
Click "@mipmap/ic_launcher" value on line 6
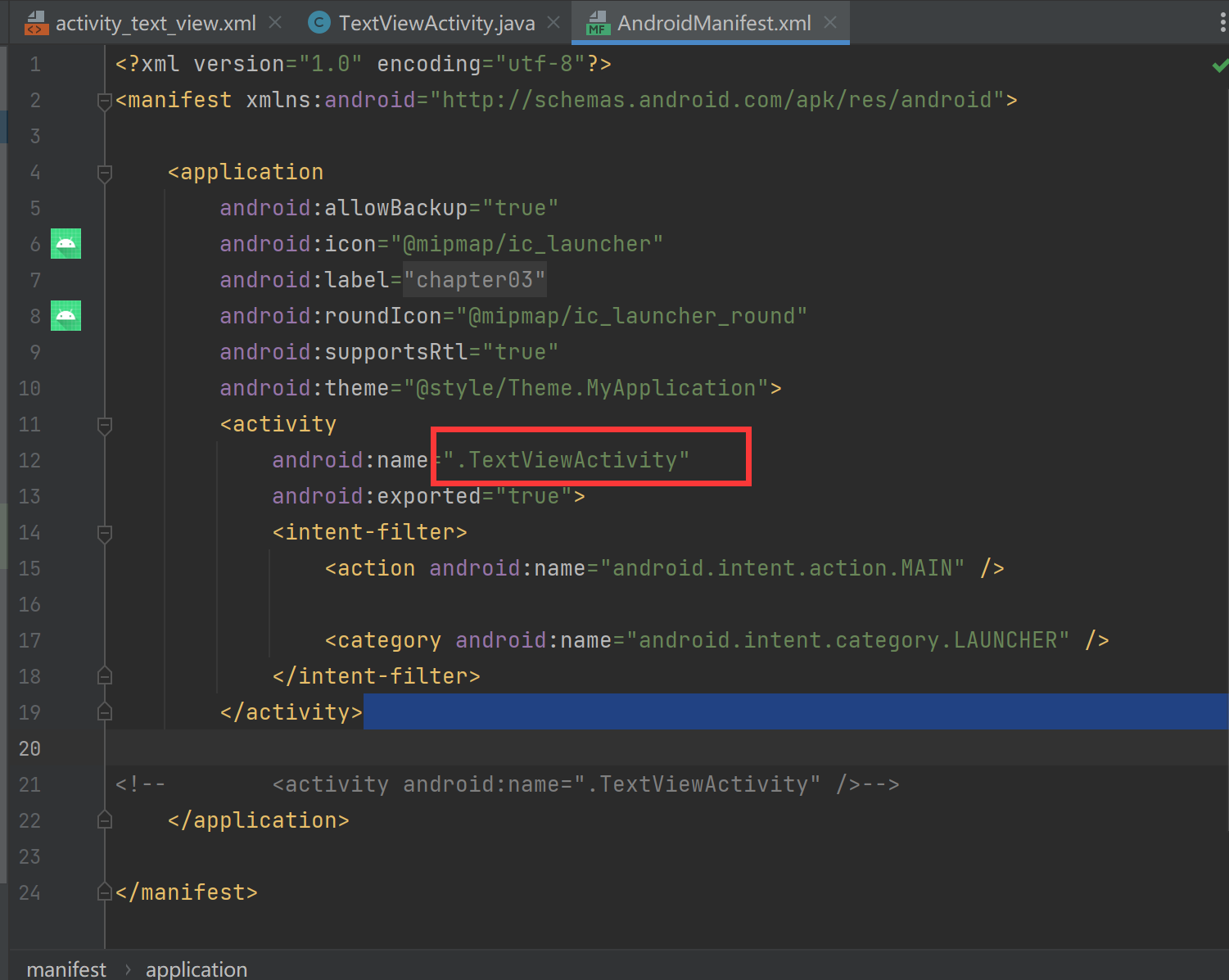pyautogui.click(x=526, y=244)
